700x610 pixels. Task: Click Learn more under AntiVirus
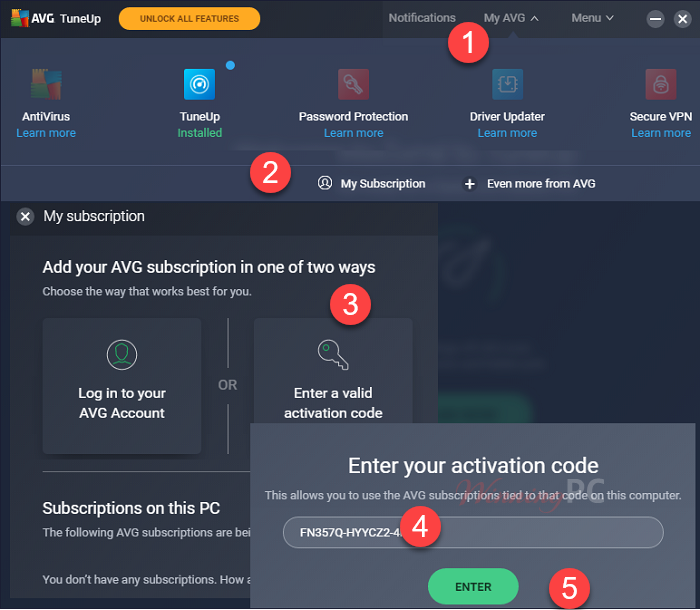coord(46,133)
